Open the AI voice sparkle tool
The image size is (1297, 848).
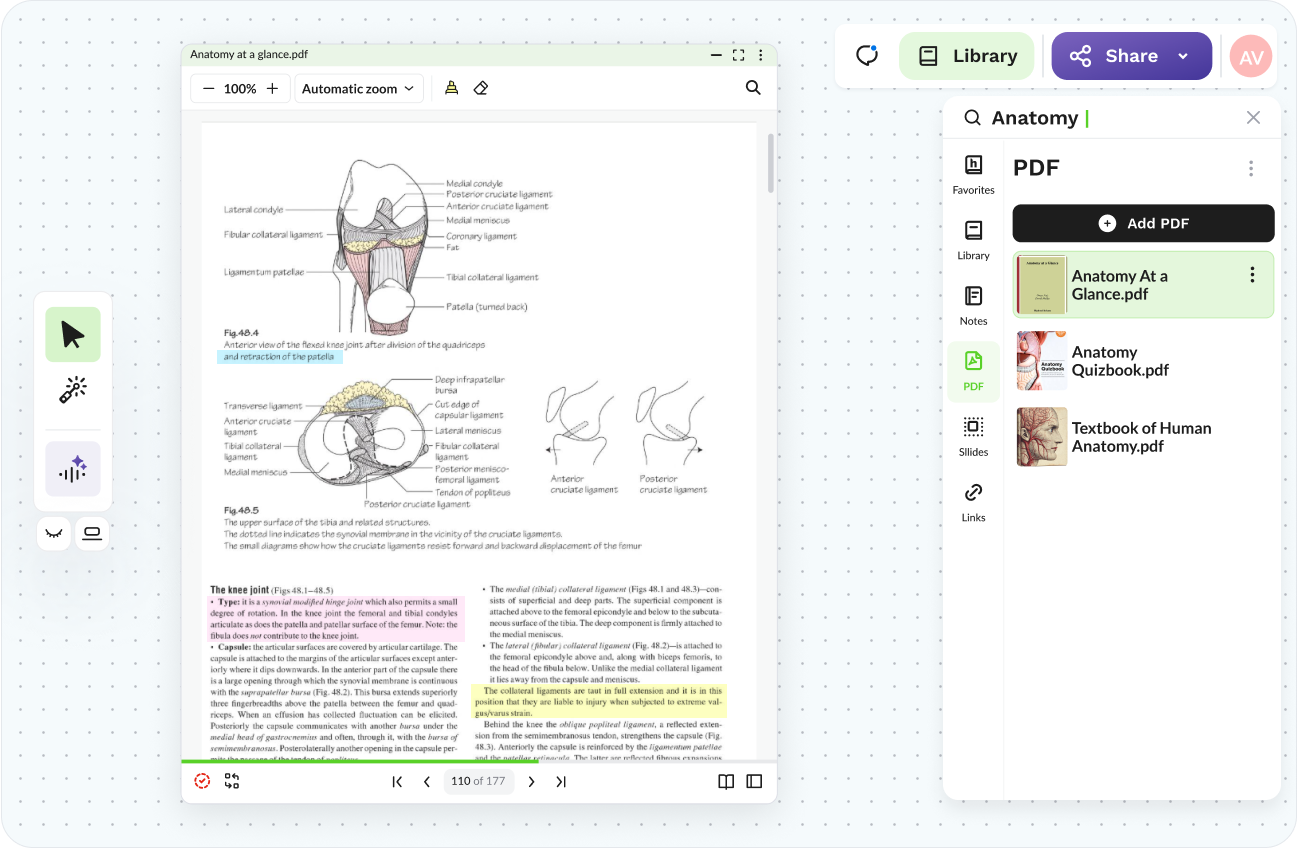point(73,469)
